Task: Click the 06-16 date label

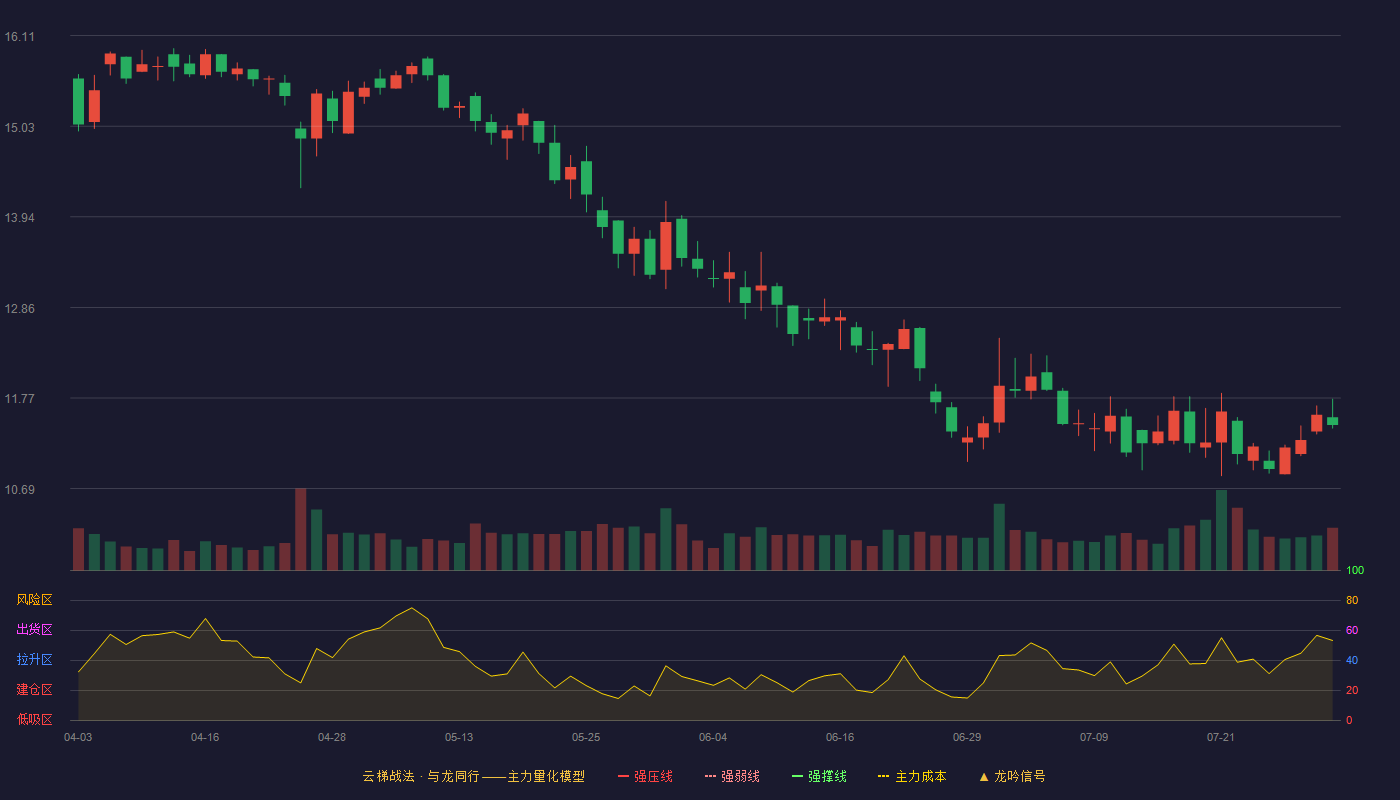Action: (x=840, y=737)
